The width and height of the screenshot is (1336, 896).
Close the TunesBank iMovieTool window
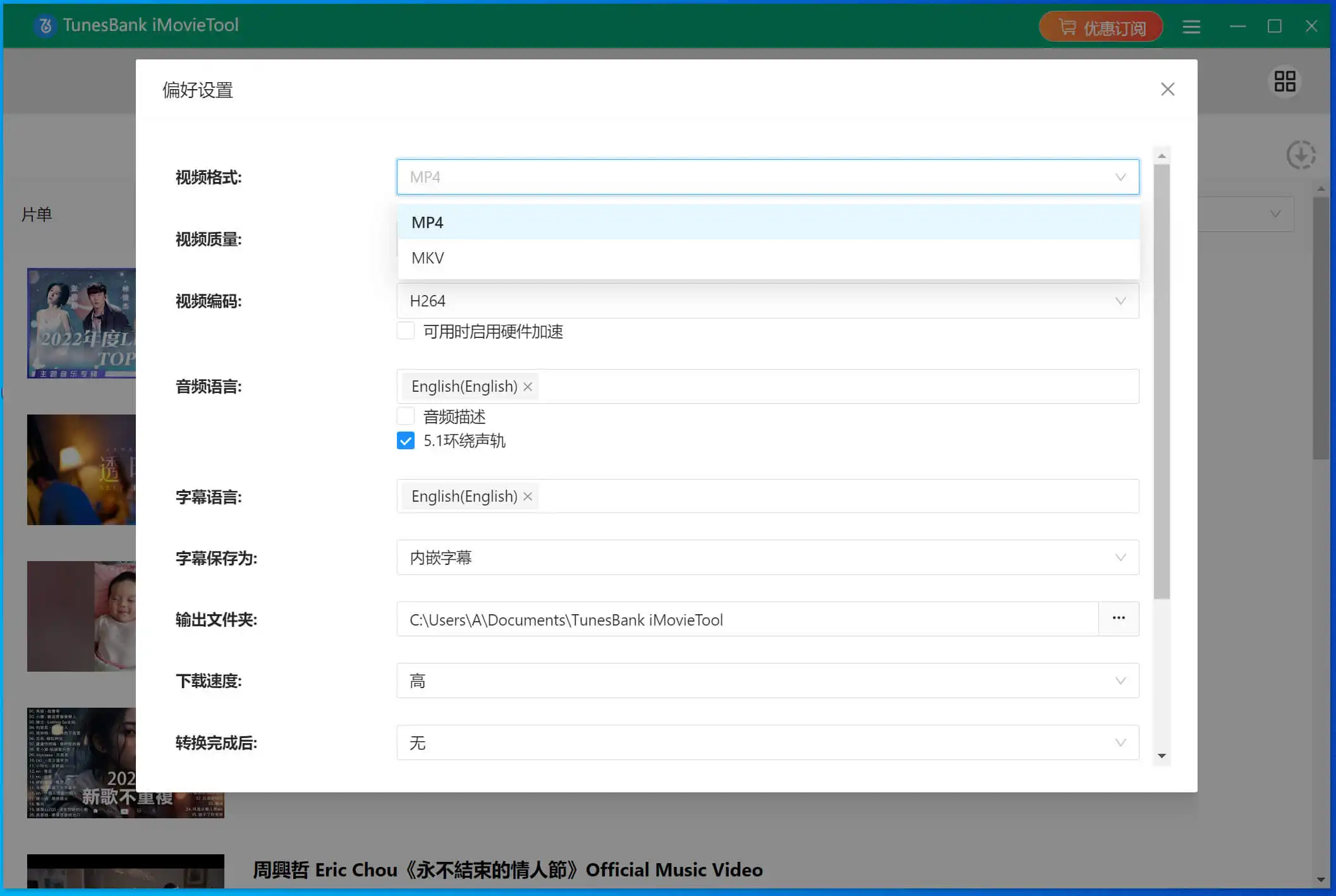(1311, 27)
